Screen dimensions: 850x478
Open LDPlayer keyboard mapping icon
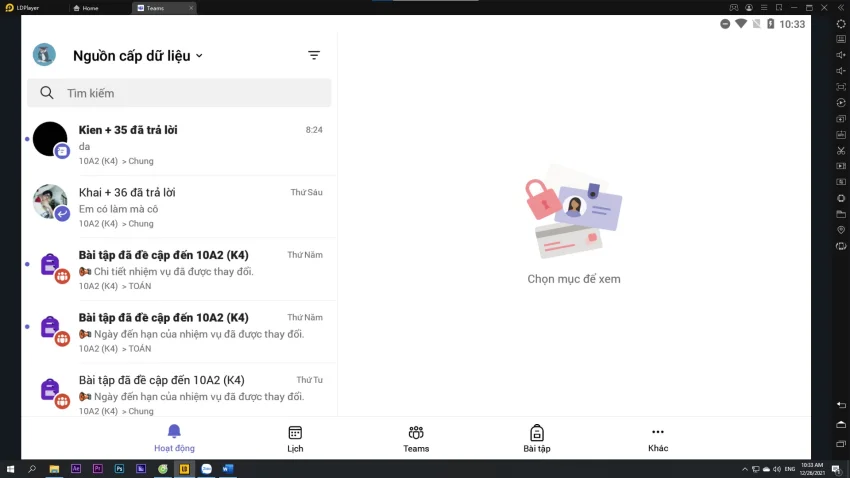841,39
